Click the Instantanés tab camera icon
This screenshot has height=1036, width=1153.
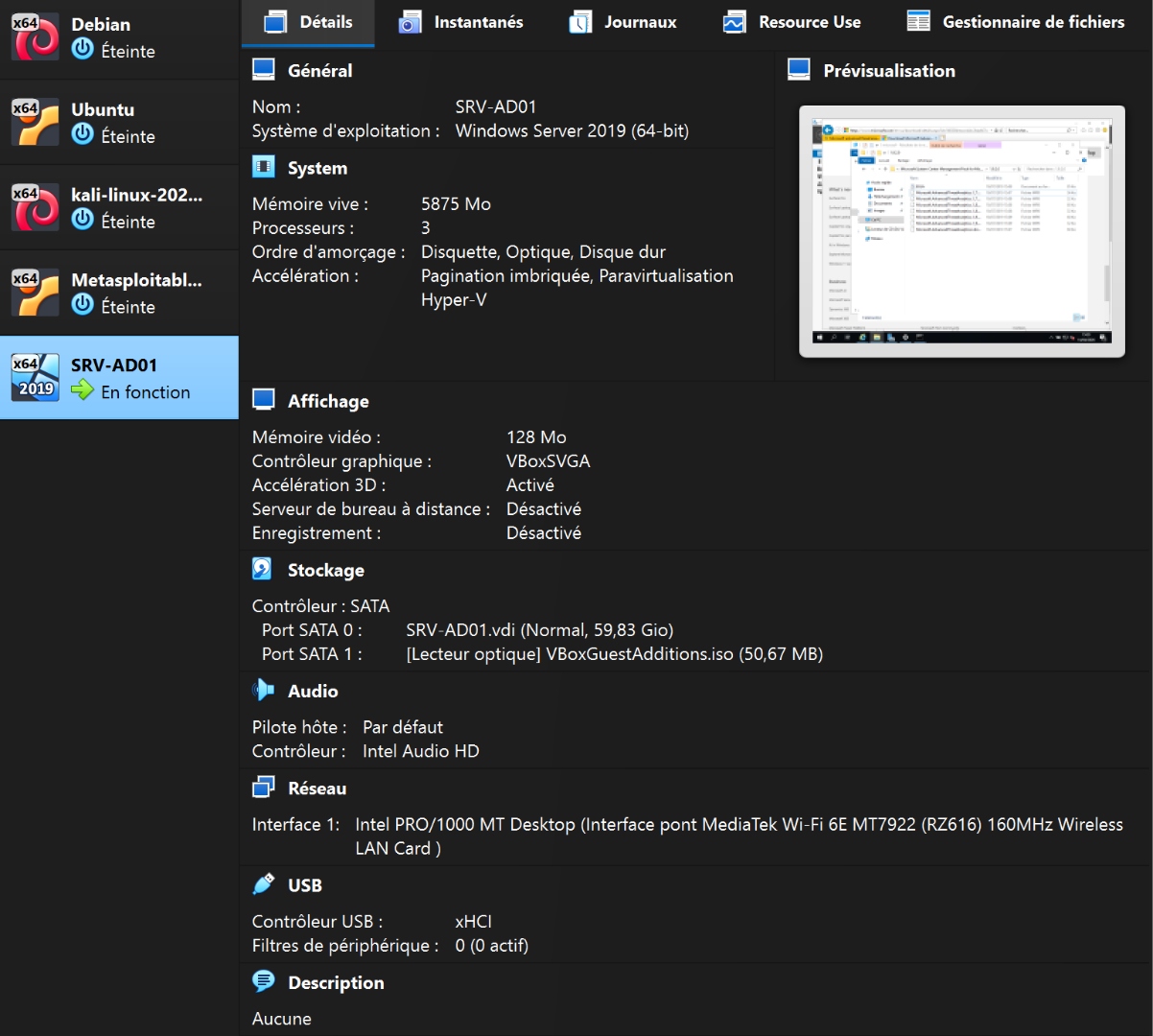click(411, 21)
